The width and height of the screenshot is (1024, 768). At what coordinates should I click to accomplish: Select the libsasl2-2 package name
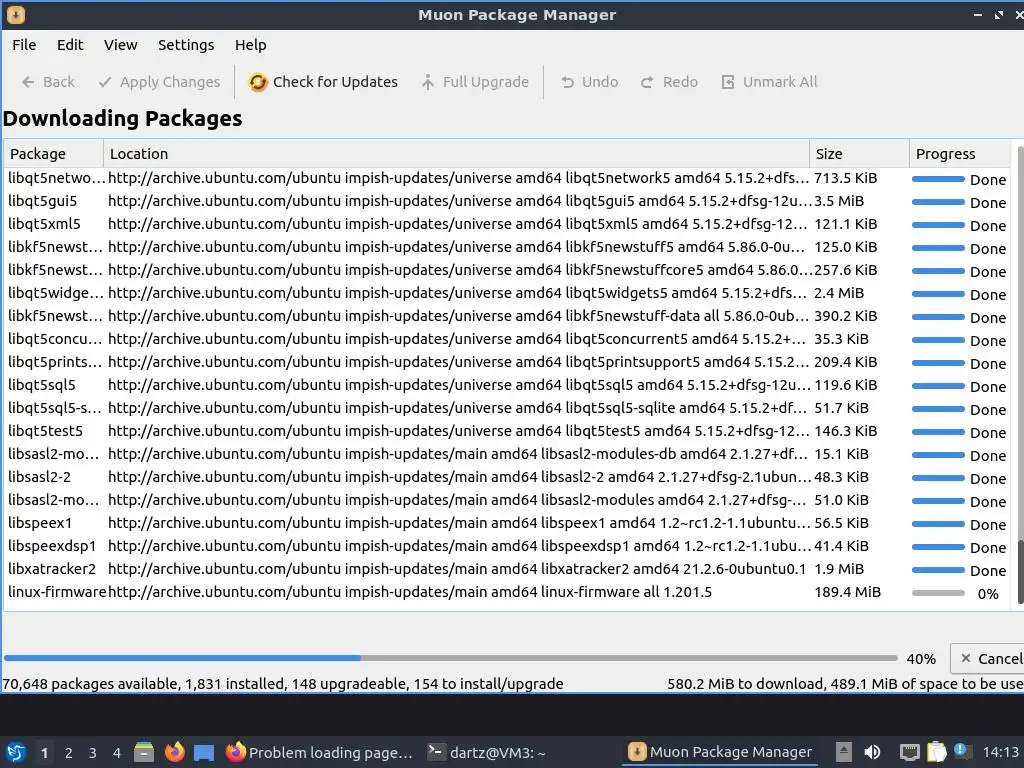click(x=39, y=477)
